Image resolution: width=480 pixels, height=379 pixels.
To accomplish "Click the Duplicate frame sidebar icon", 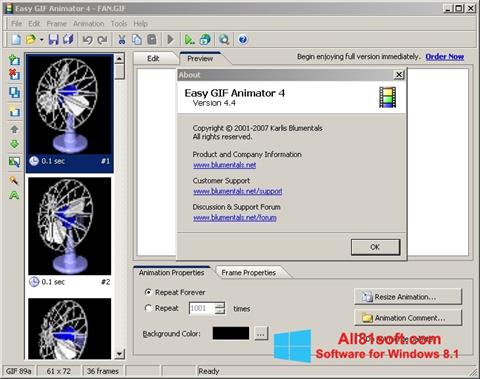I will coord(14,92).
